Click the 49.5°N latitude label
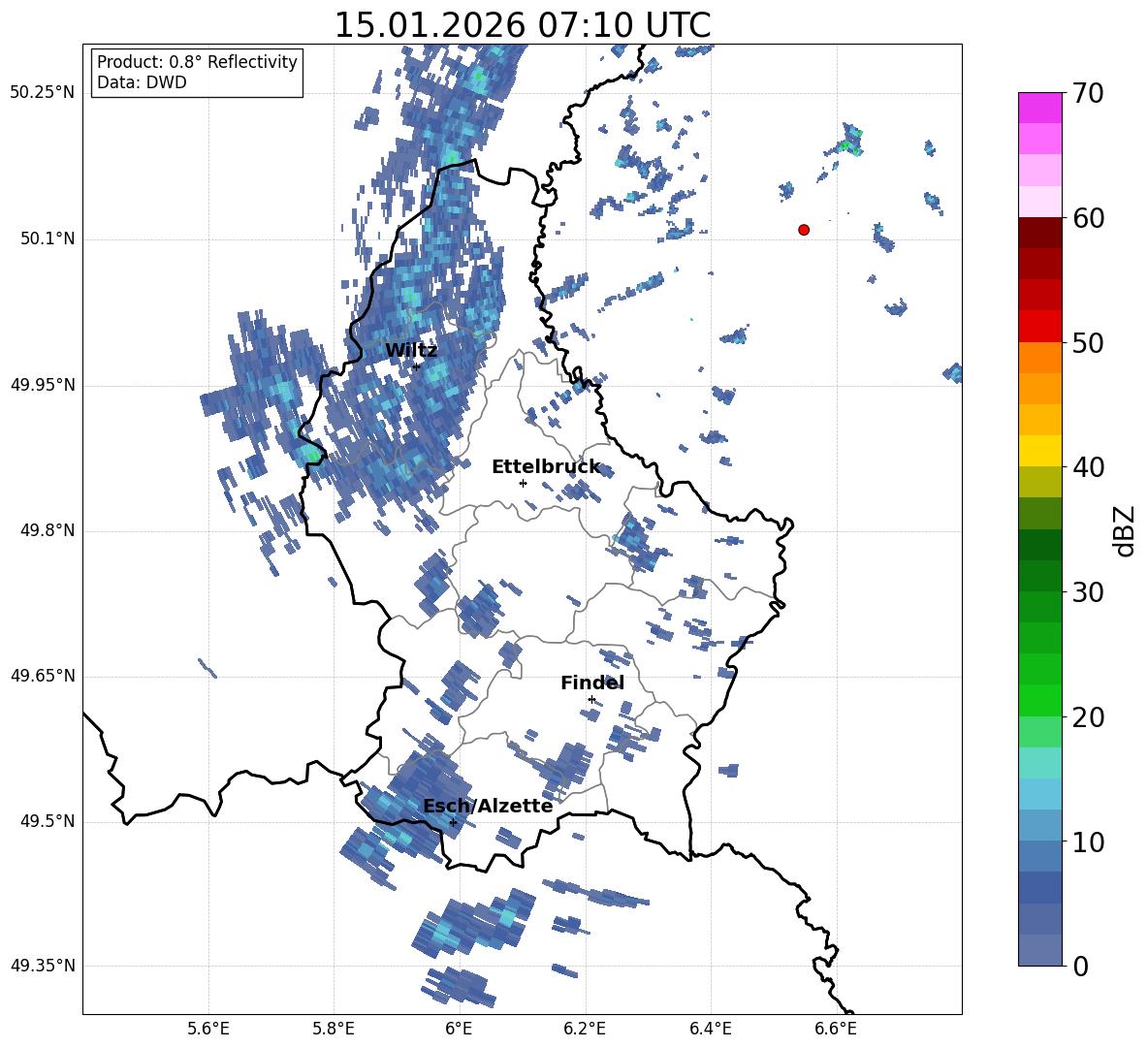The height and width of the screenshot is (1048, 1148). 48,821
